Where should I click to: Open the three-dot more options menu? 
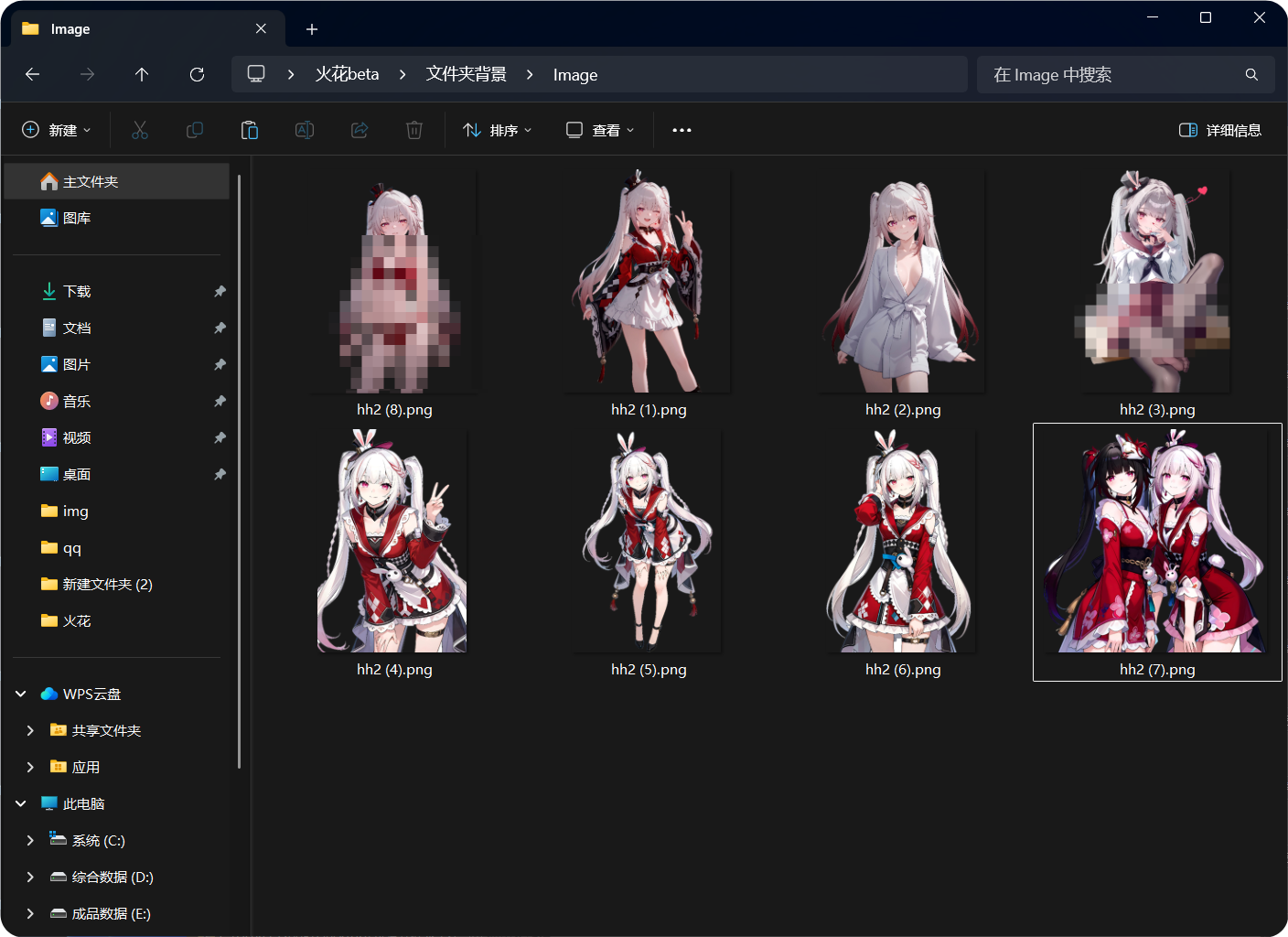coord(682,130)
